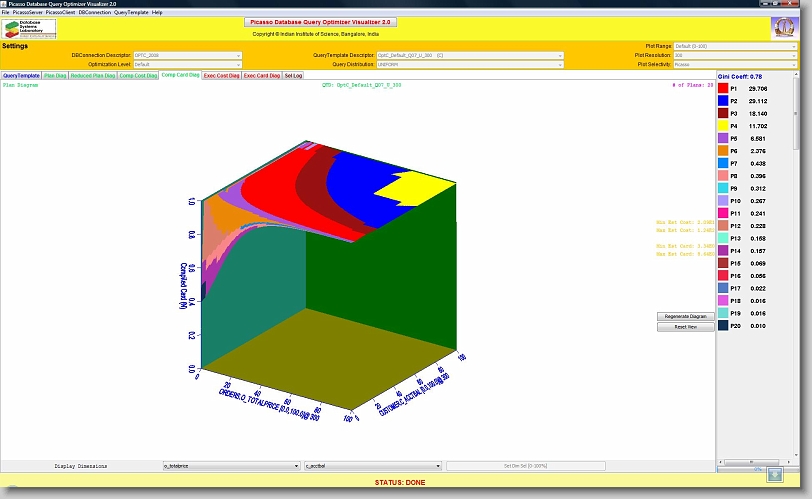
Task: Click the Reset View button
Action: point(685,327)
